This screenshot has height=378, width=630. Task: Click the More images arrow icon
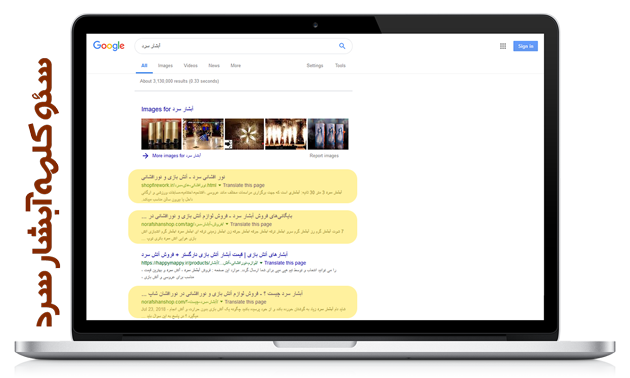pyautogui.click(x=145, y=155)
